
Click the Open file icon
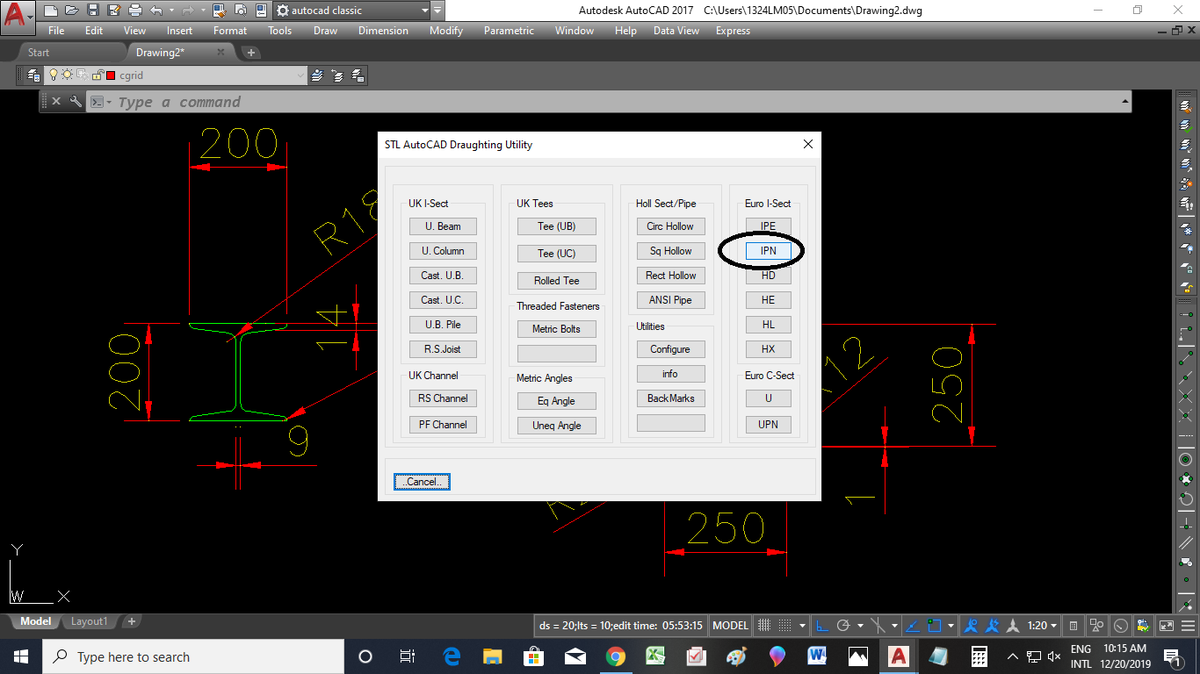coord(71,10)
